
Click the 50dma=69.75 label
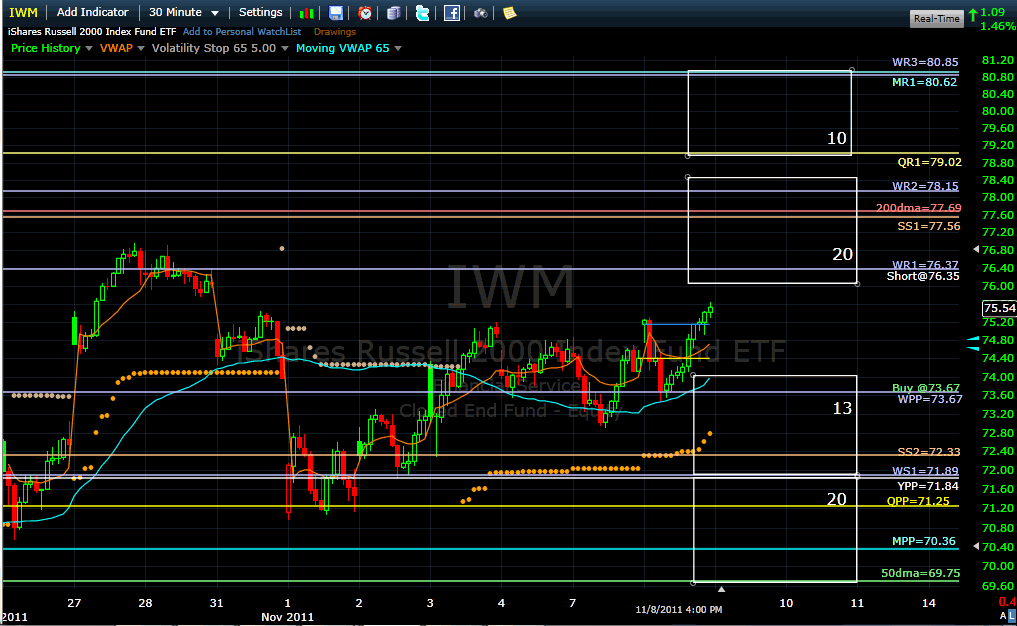(920, 573)
